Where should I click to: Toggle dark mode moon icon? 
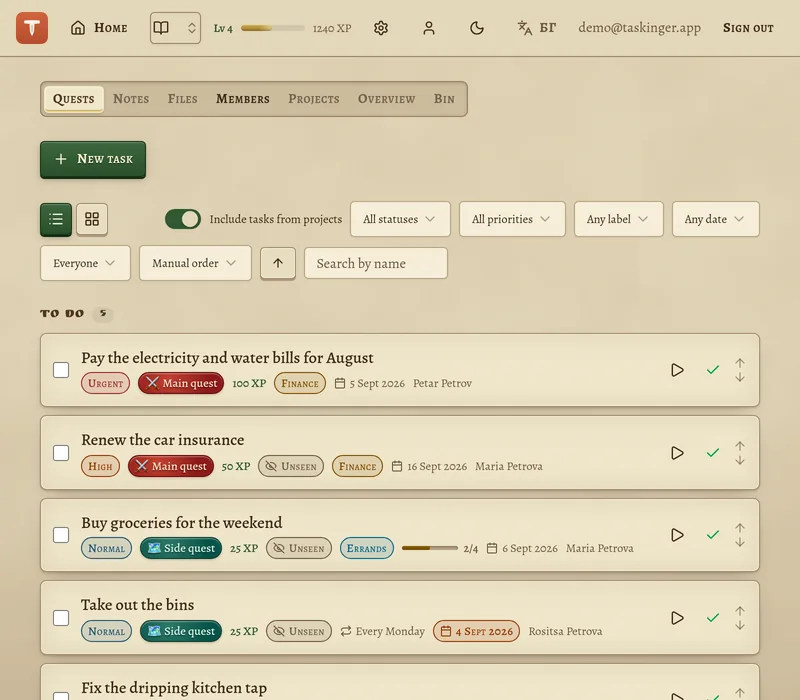(x=477, y=28)
